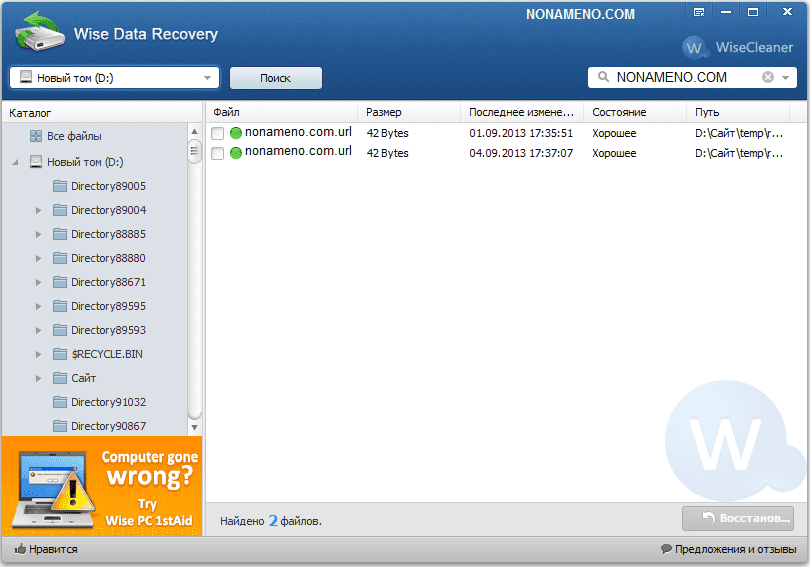Click the $RECYCLE.BIN folder icon
Screen dimensions: 810x567
60,354
